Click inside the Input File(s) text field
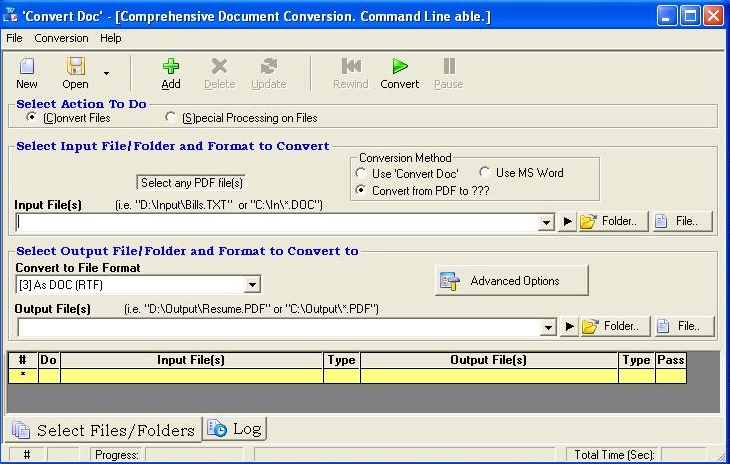Screen dimensions: 730x464 pyautogui.click(x=277, y=222)
